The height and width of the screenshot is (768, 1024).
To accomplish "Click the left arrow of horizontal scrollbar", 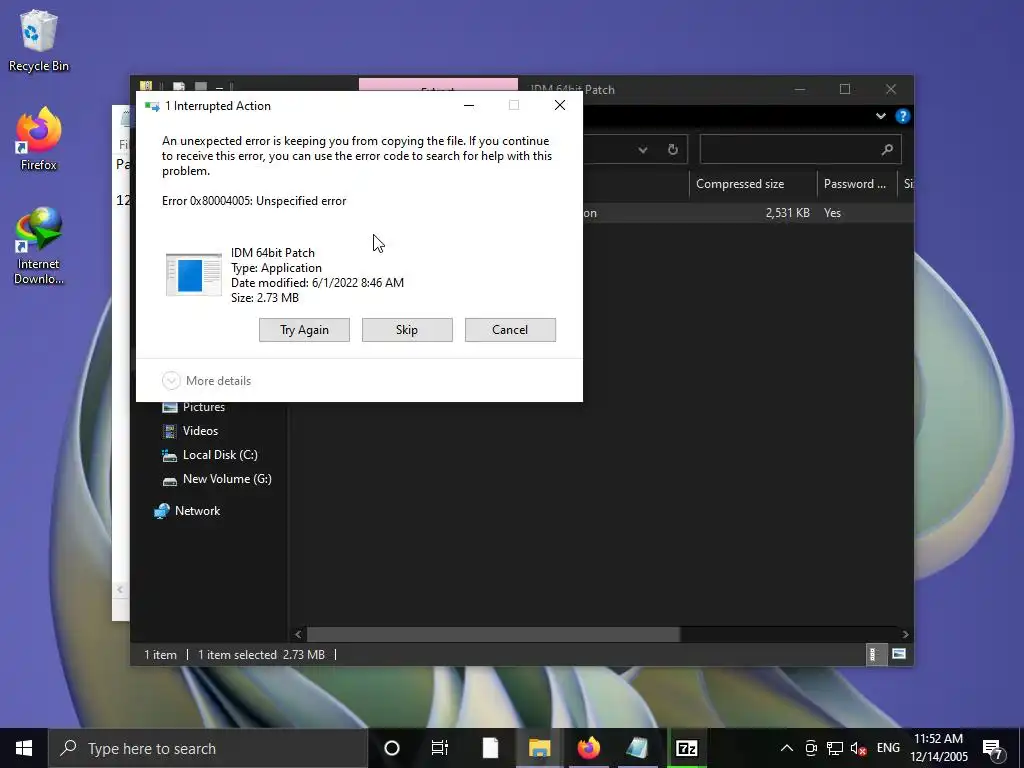I will coord(298,634).
